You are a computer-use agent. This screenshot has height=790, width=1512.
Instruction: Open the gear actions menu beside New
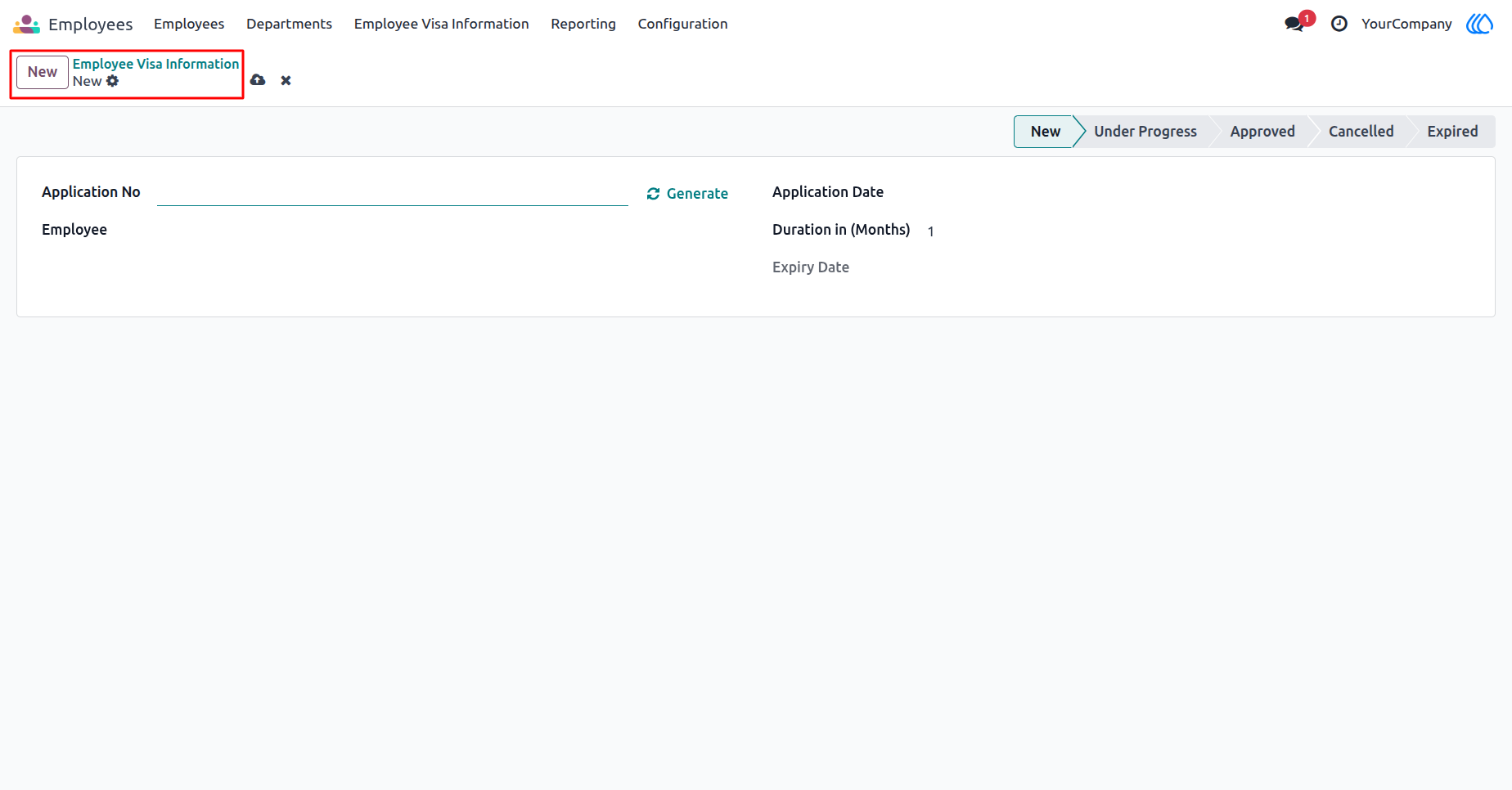coord(113,81)
